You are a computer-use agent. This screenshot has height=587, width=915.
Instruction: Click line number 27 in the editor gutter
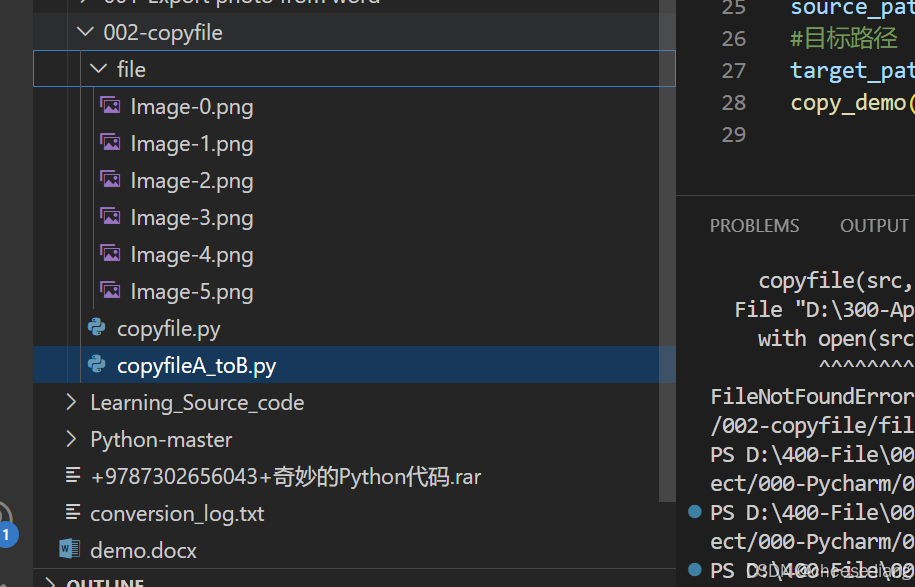(734, 70)
